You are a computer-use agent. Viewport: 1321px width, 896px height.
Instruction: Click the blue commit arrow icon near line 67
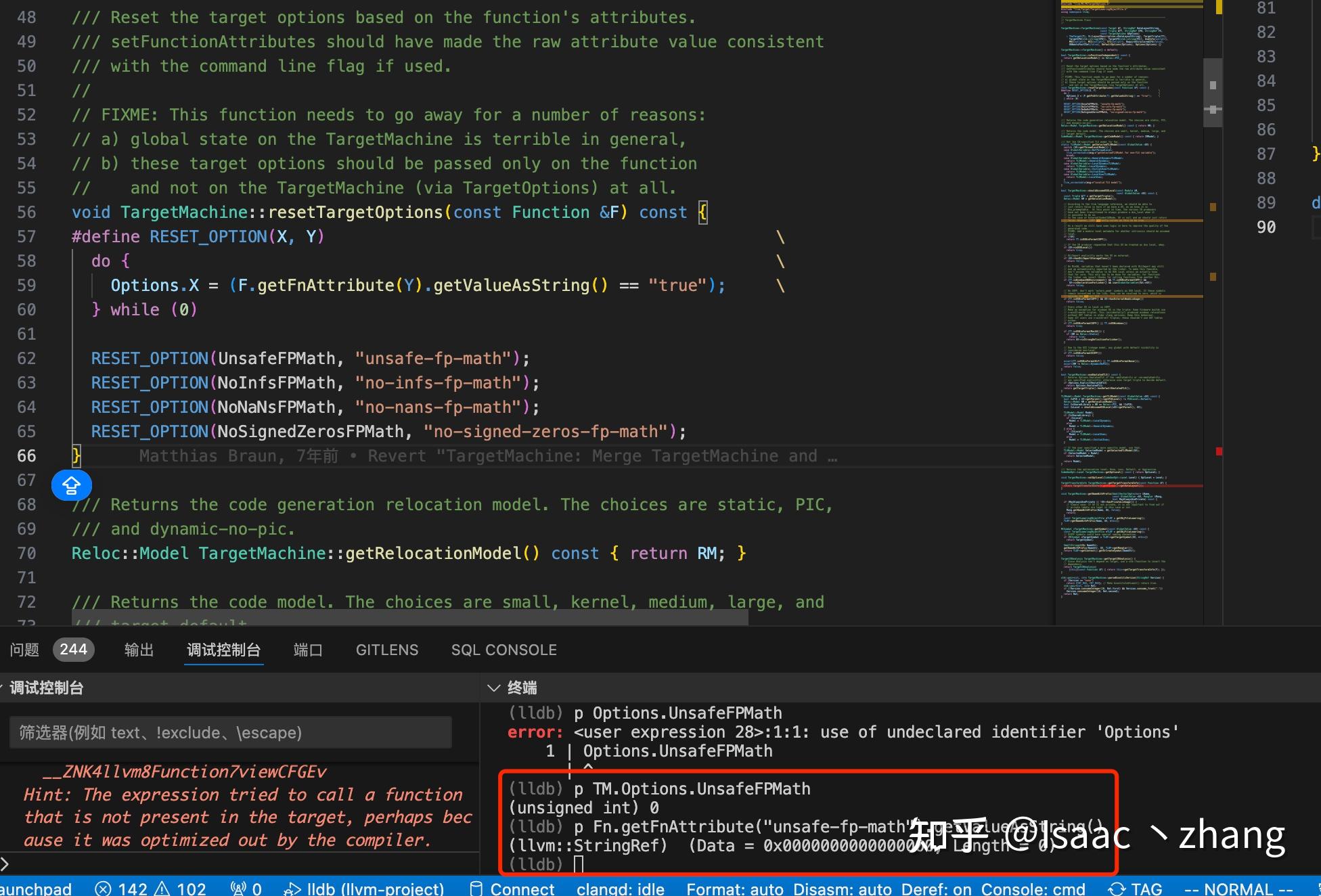coord(72,485)
